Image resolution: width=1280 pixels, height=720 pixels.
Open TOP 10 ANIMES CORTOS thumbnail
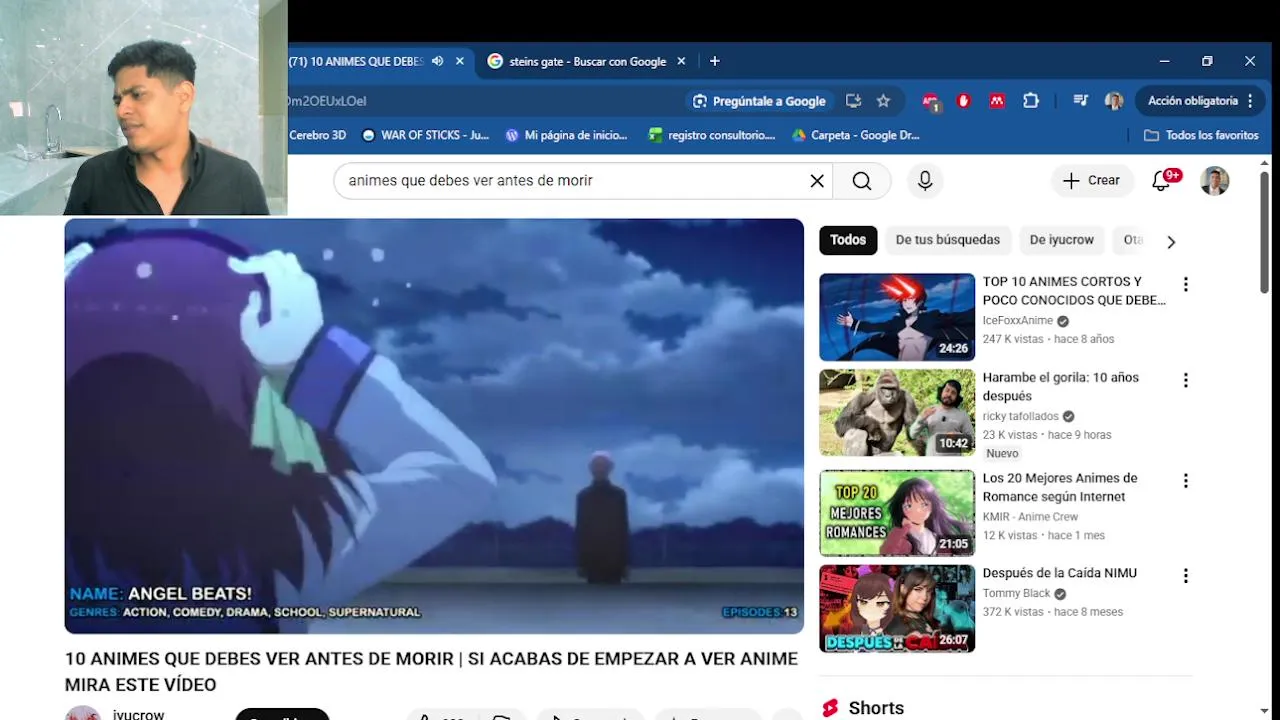click(x=897, y=317)
